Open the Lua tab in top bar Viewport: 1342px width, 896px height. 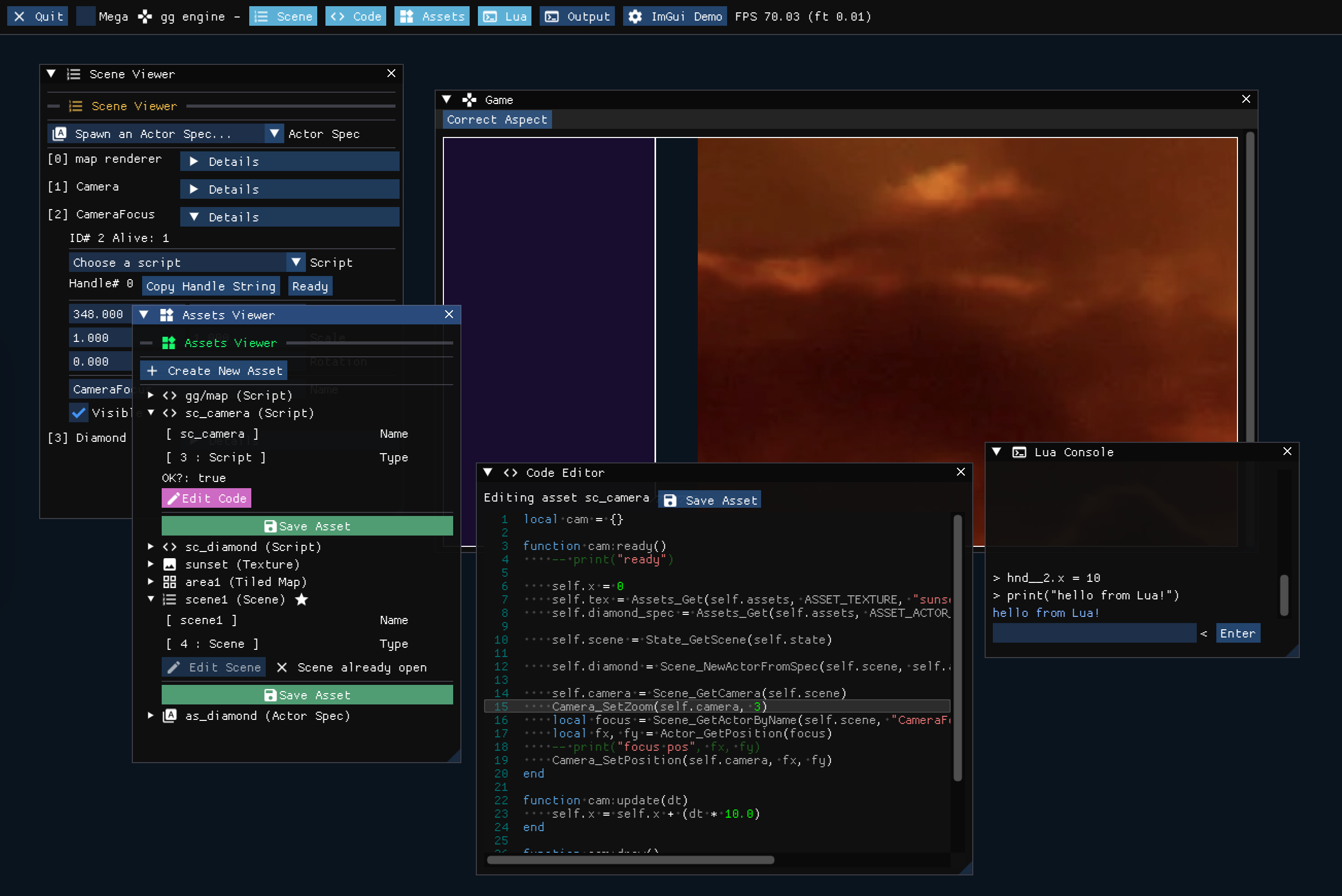point(505,16)
